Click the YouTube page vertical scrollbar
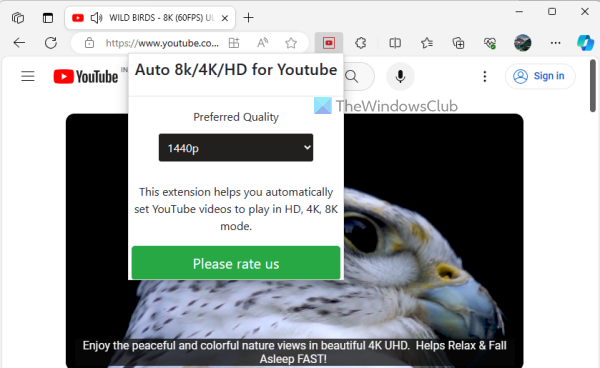This screenshot has height=368, width=600. click(592, 86)
